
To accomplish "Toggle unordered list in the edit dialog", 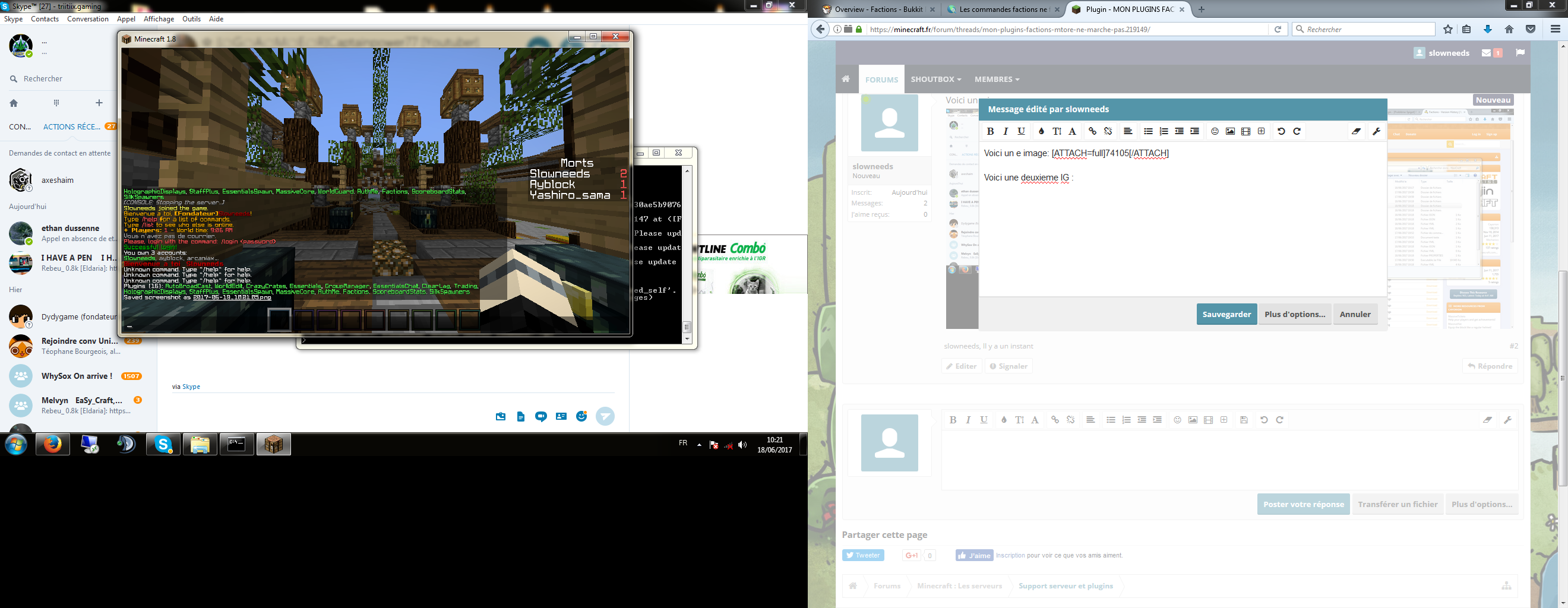I will (1148, 131).
